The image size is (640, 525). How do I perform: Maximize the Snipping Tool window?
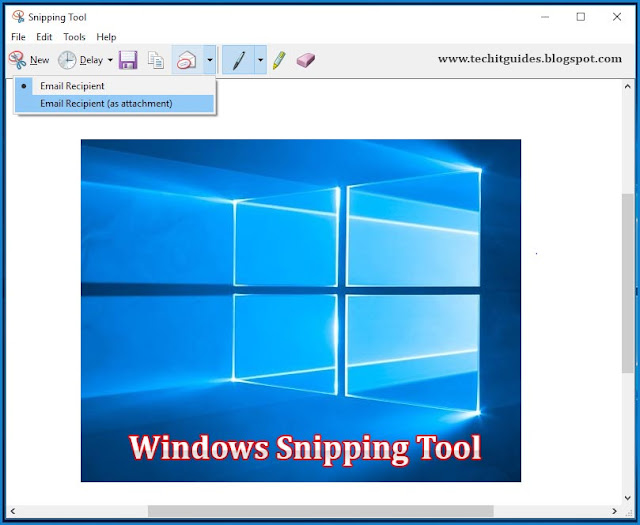coord(581,17)
